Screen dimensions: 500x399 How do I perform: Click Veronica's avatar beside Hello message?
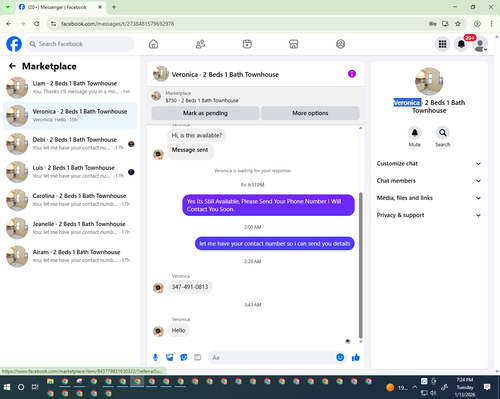click(158, 331)
